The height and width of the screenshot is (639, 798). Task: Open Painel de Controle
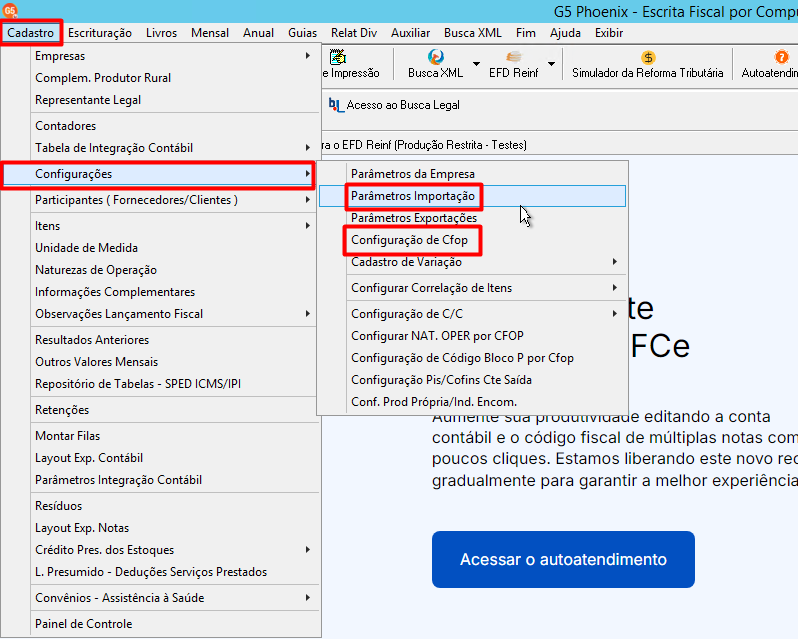point(160,623)
